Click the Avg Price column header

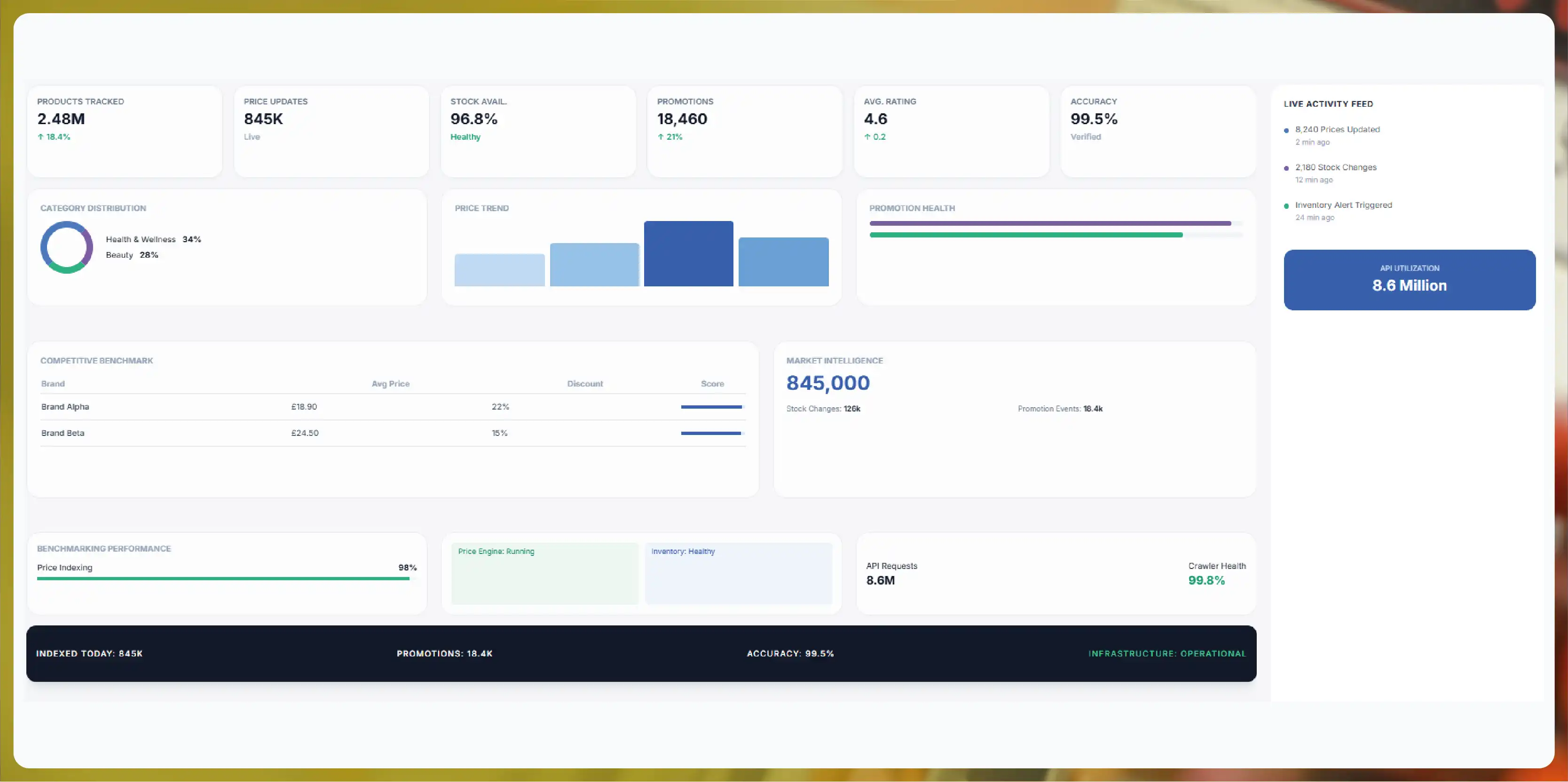(x=391, y=384)
